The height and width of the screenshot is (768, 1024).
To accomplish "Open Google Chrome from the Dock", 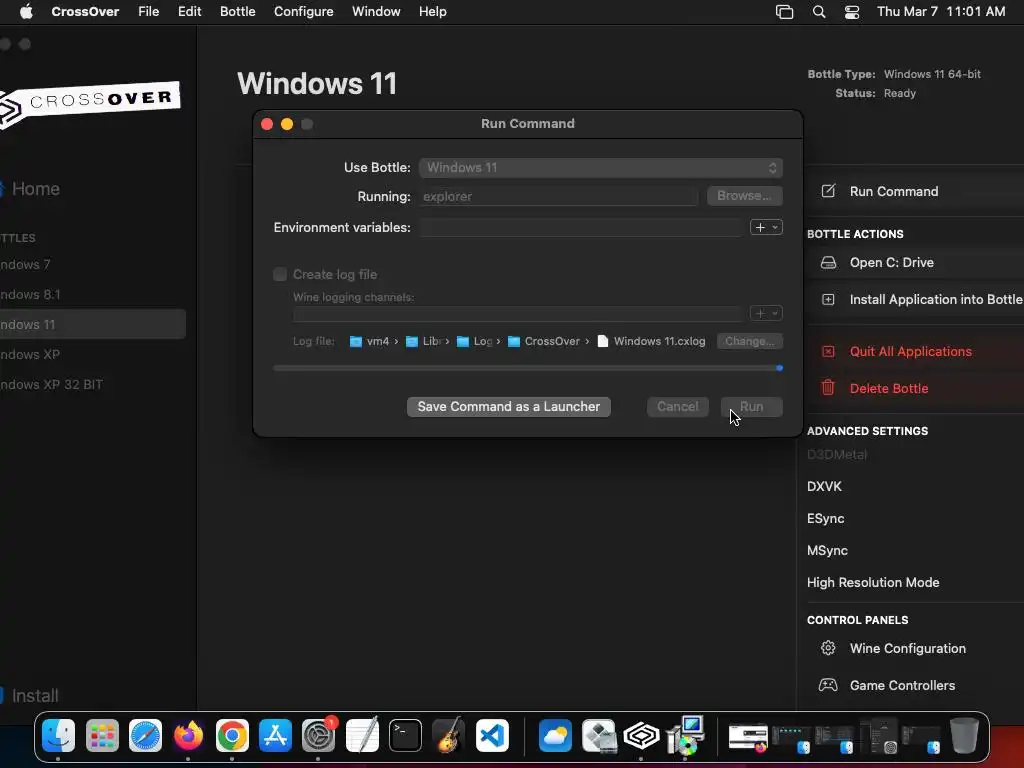I will coord(232,736).
